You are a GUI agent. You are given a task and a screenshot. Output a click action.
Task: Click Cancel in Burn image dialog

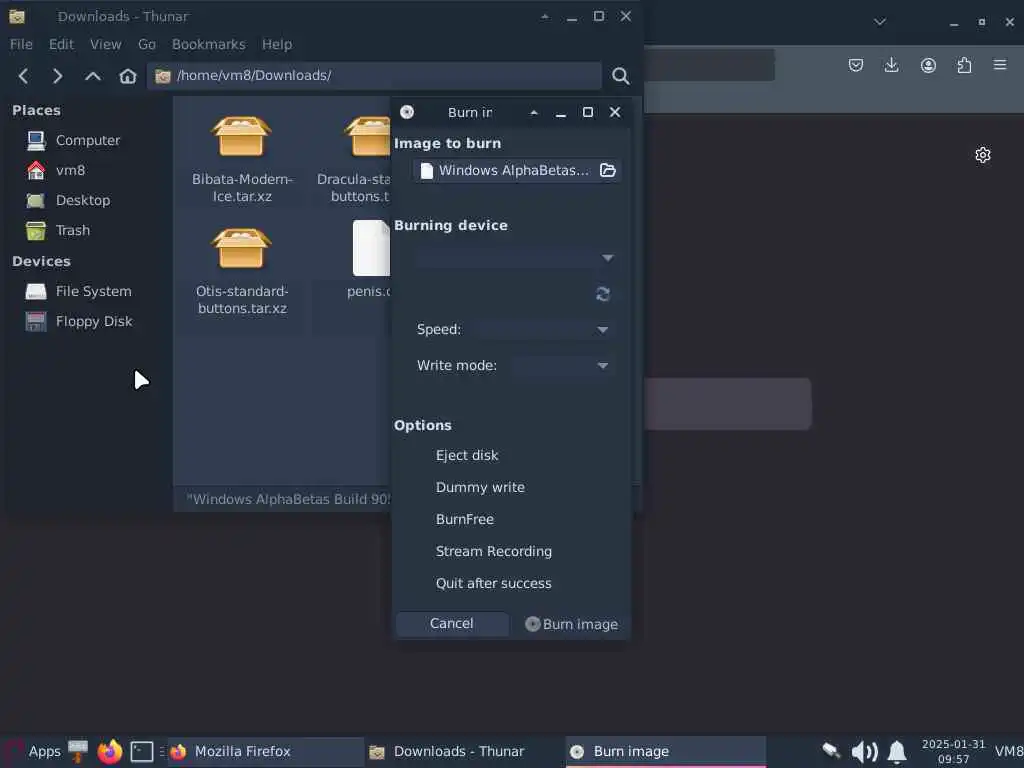[x=452, y=624]
